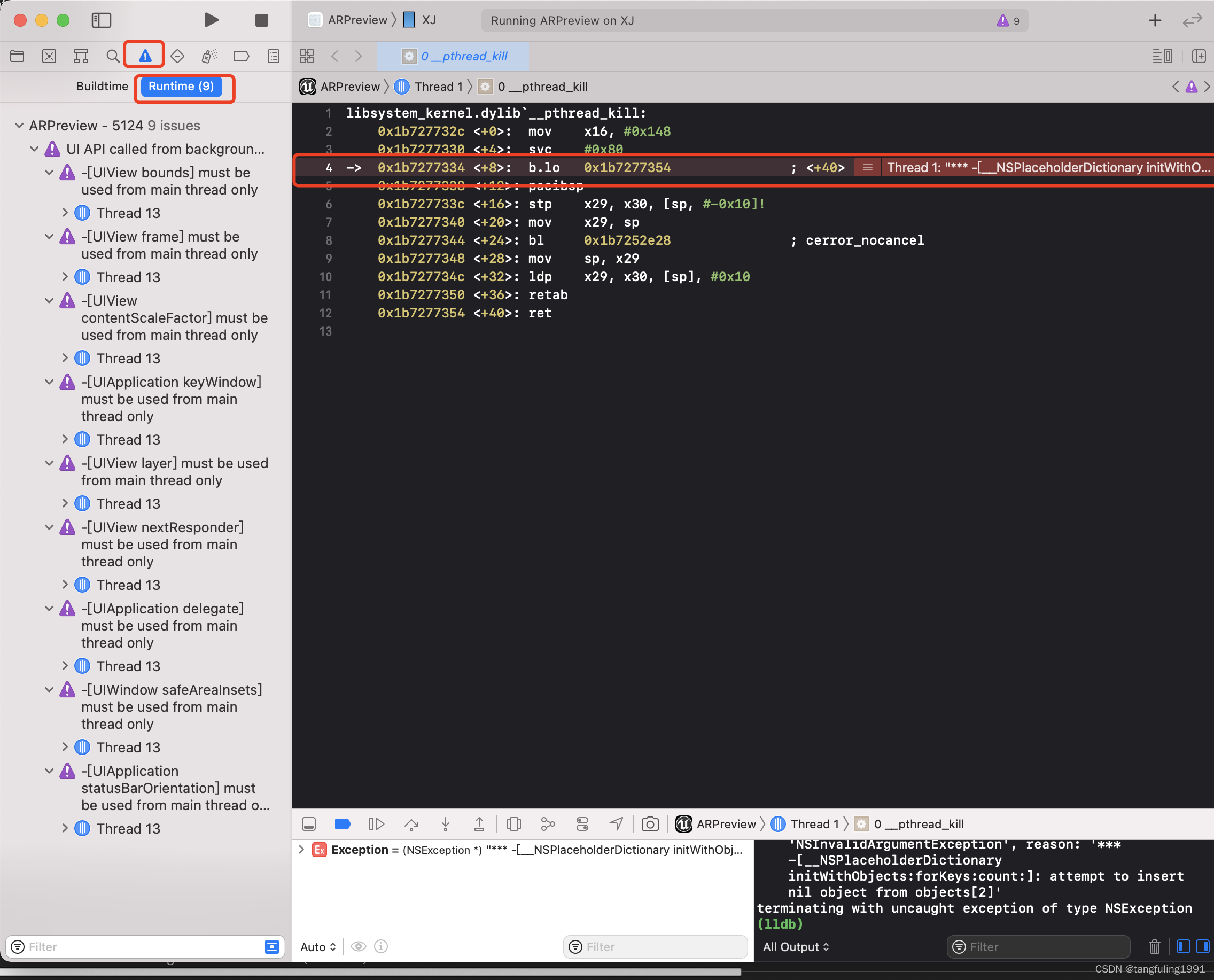Collapse the ARPreview - 5124 issues group
The image size is (1214, 980).
[x=19, y=126]
